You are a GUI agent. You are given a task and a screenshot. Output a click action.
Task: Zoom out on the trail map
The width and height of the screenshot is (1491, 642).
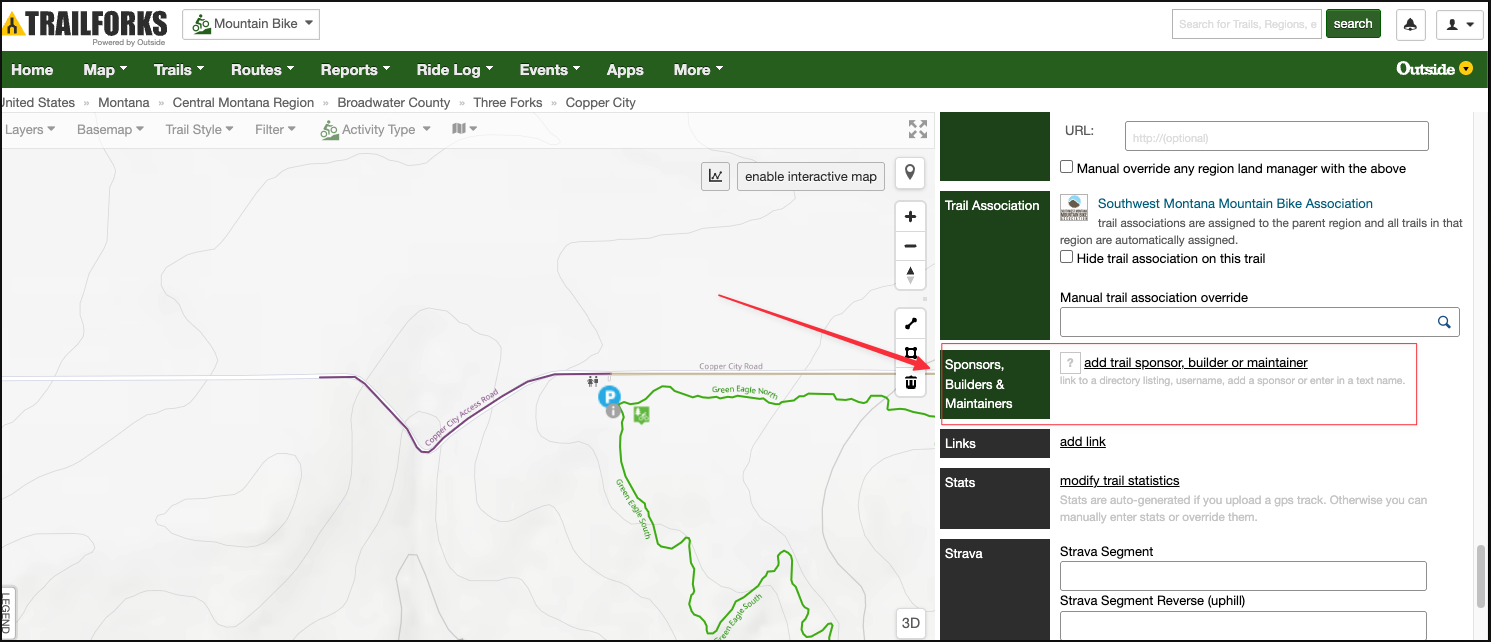910,246
